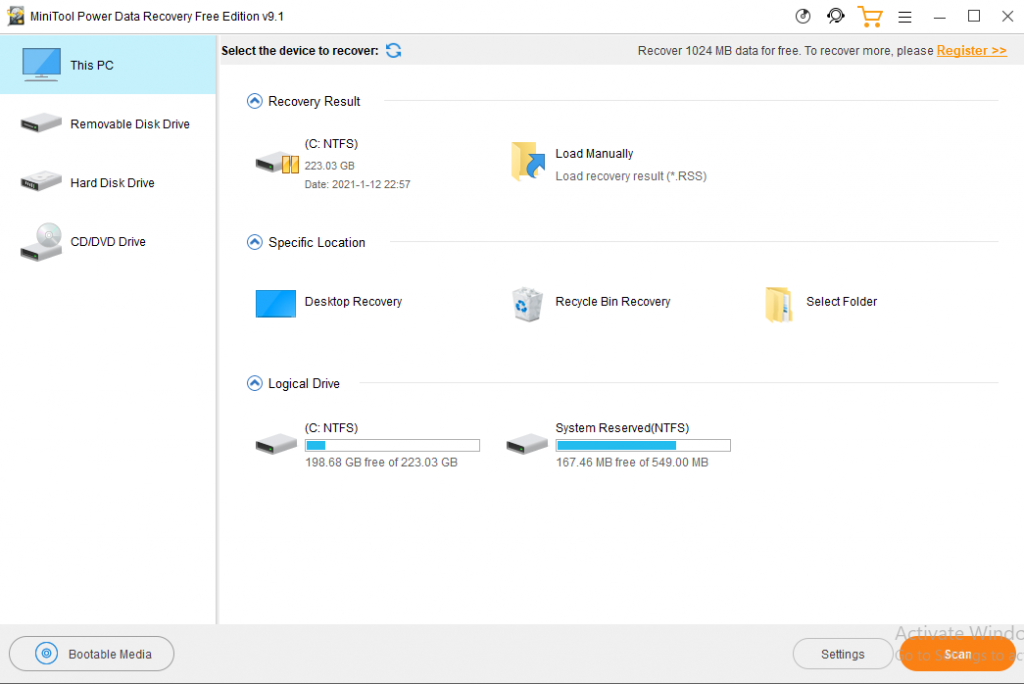
Task: Click Load recovery result (*.RSS) text
Action: (x=631, y=176)
